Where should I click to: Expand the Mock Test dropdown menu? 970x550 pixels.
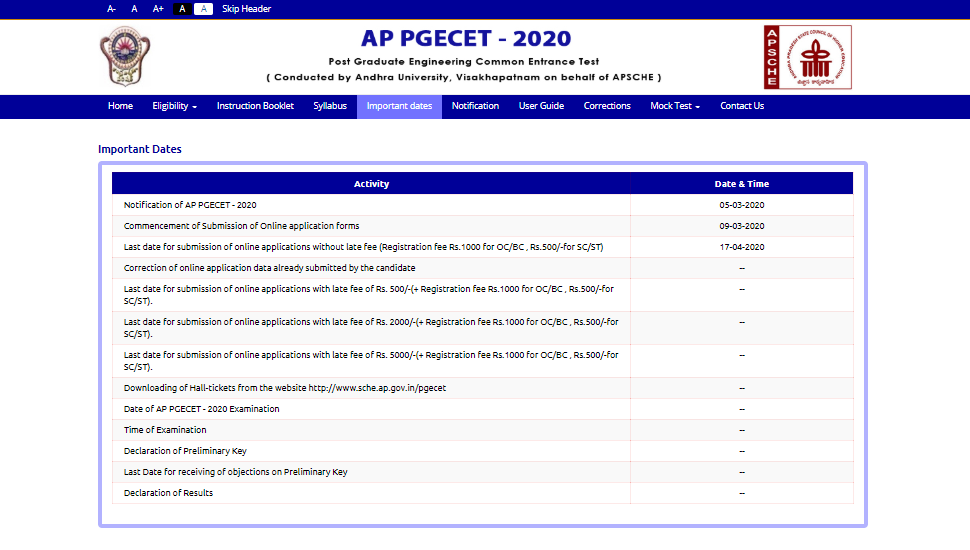click(x=674, y=106)
